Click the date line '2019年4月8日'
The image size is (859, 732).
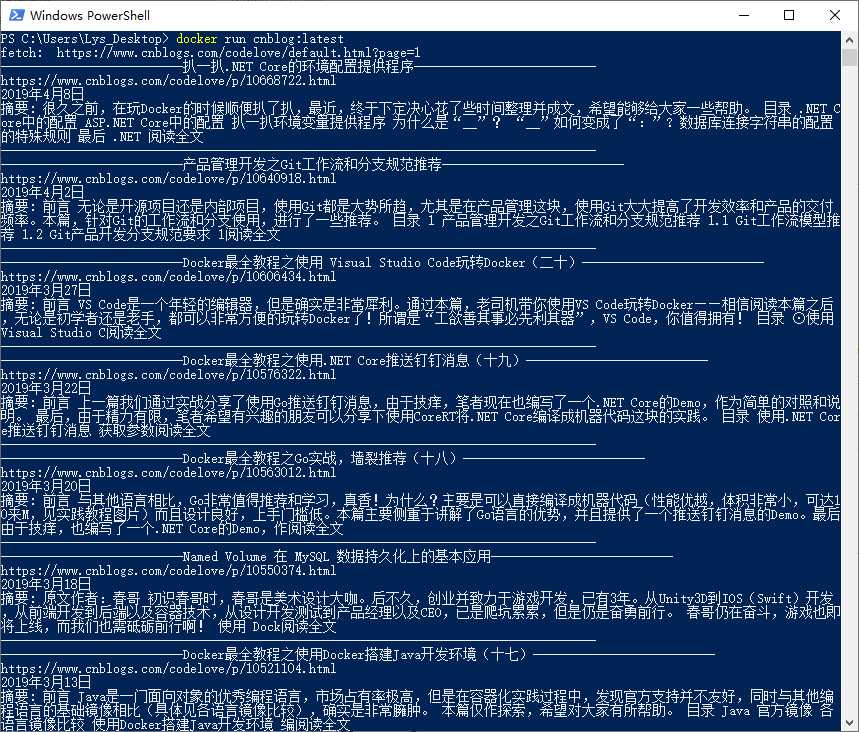(42, 95)
